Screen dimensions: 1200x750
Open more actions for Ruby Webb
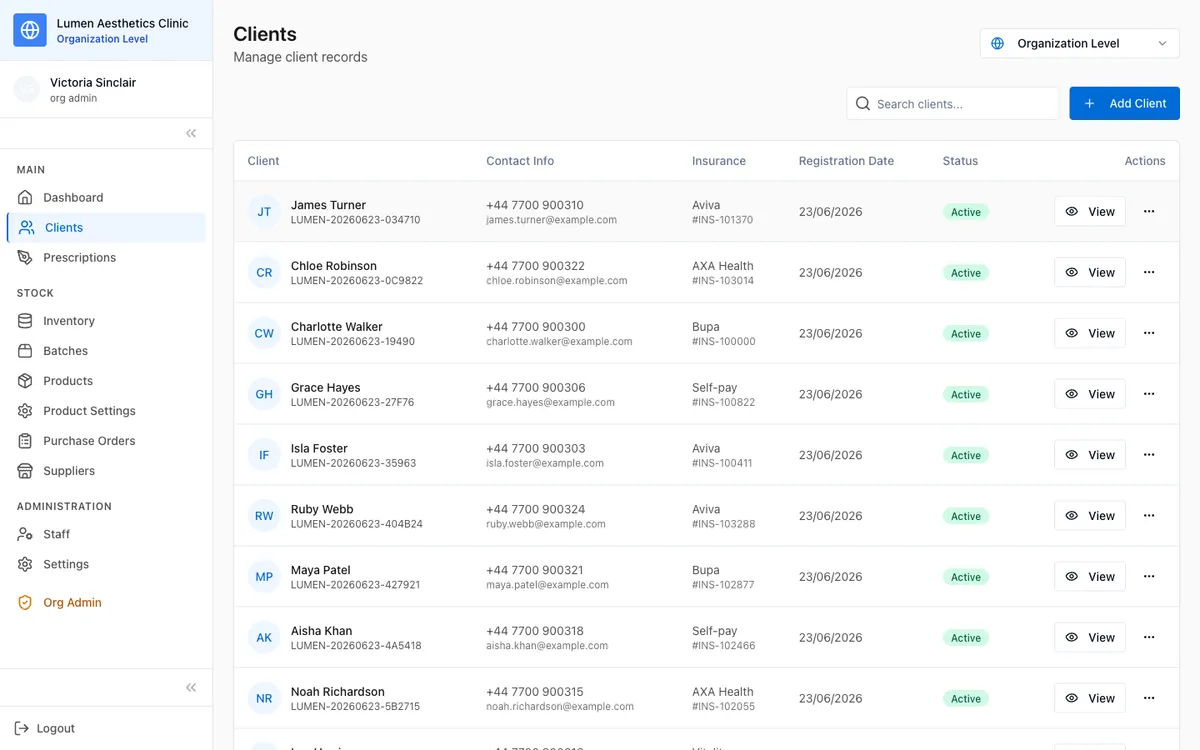(x=1149, y=516)
